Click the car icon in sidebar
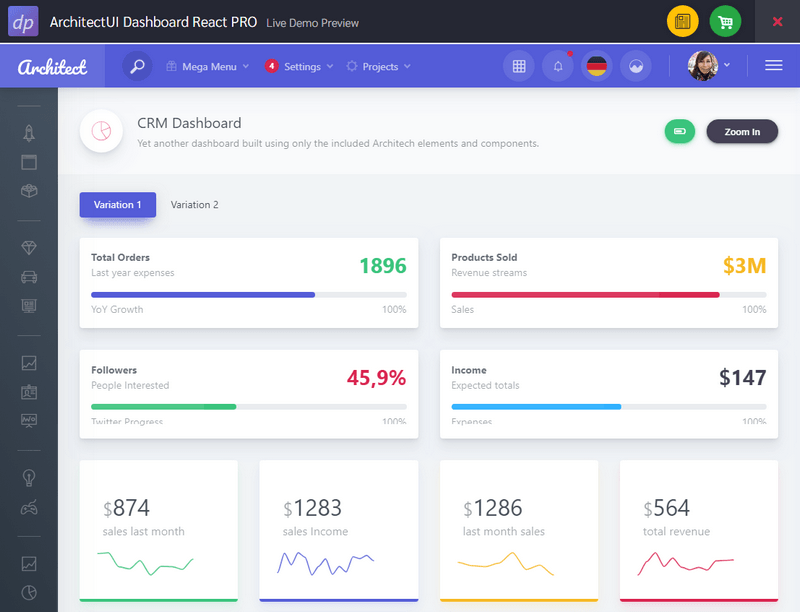This screenshot has height=612, width=800. click(x=29, y=277)
